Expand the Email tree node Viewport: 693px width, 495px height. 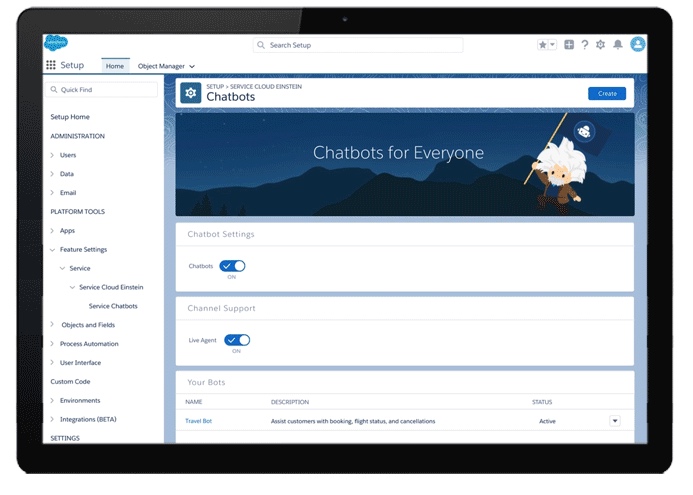pyautogui.click(x=52, y=193)
